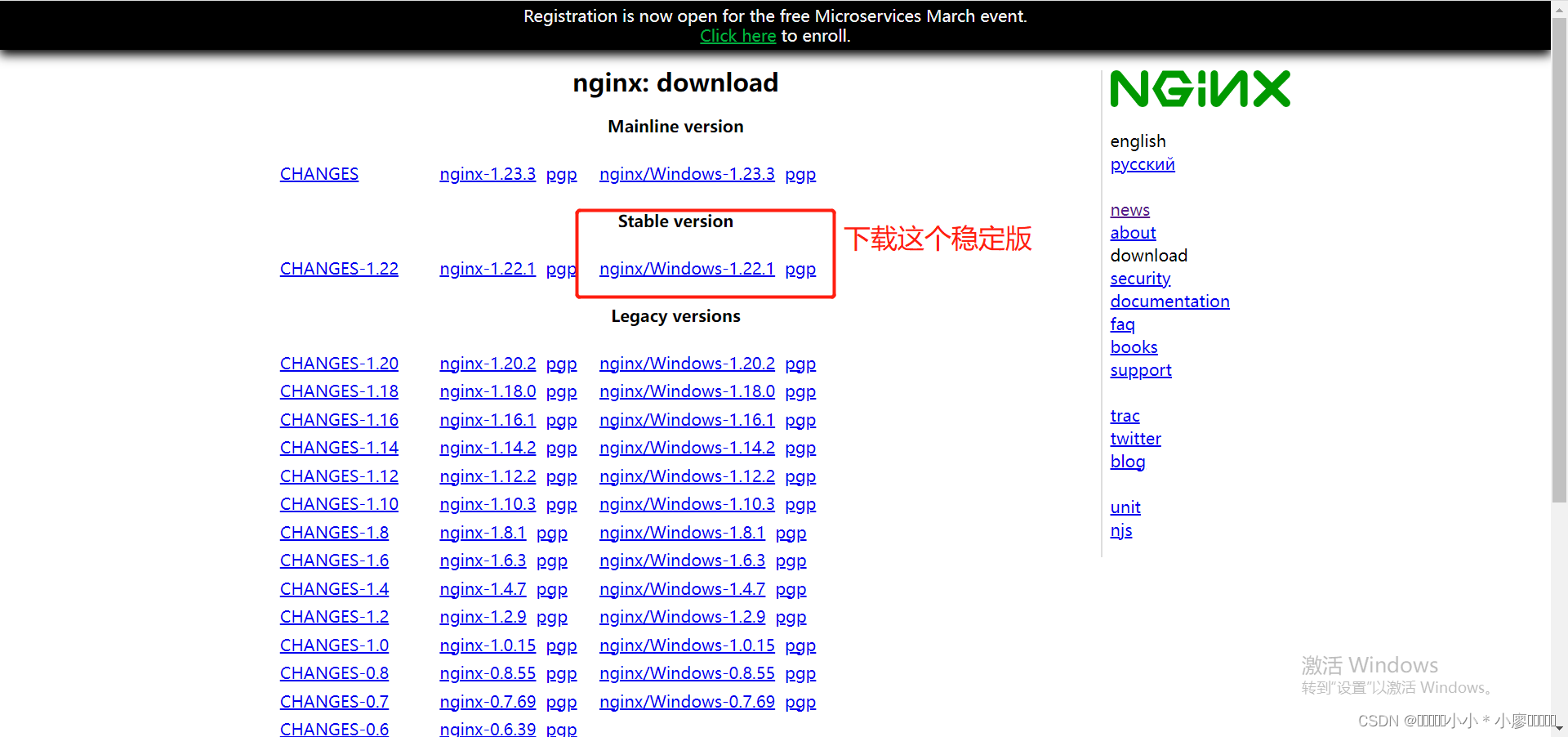Click the NGINX logo

(1200, 89)
